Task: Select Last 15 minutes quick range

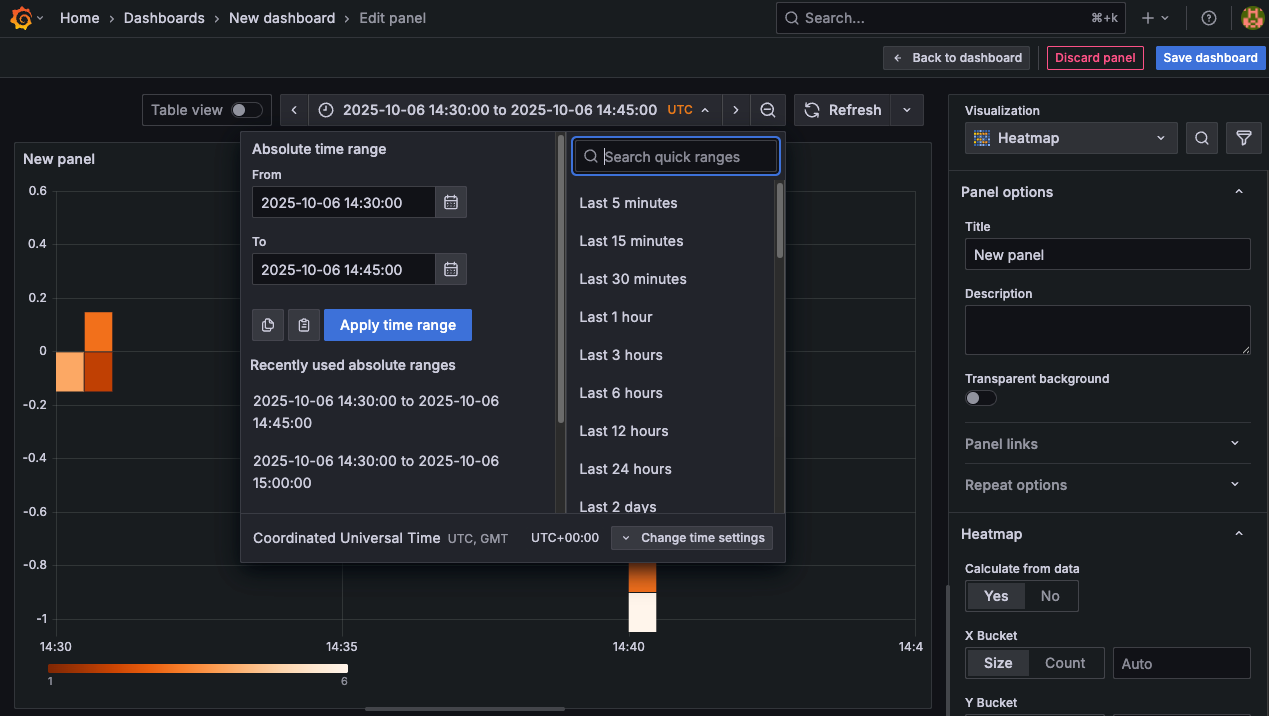Action: click(x=631, y=241)
